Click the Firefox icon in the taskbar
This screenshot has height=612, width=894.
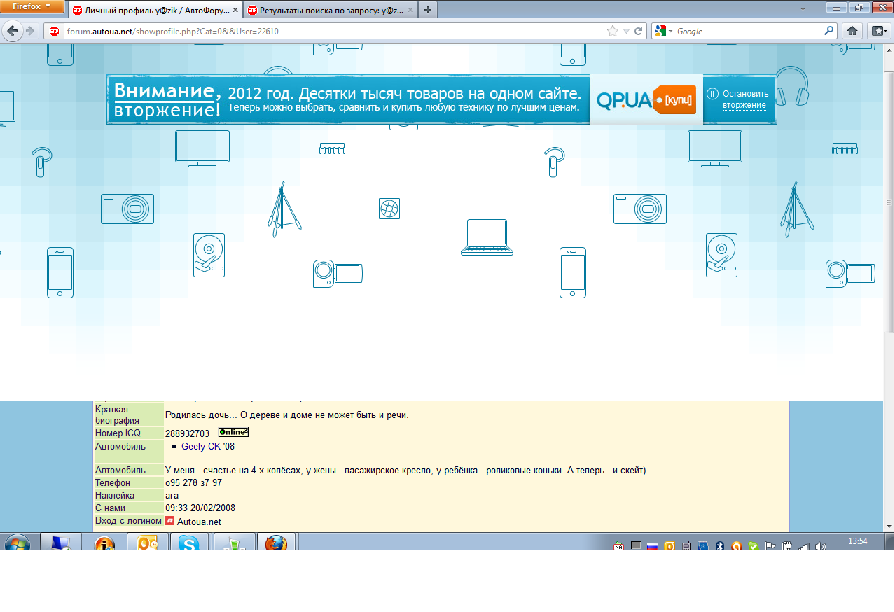pos(275,544)
